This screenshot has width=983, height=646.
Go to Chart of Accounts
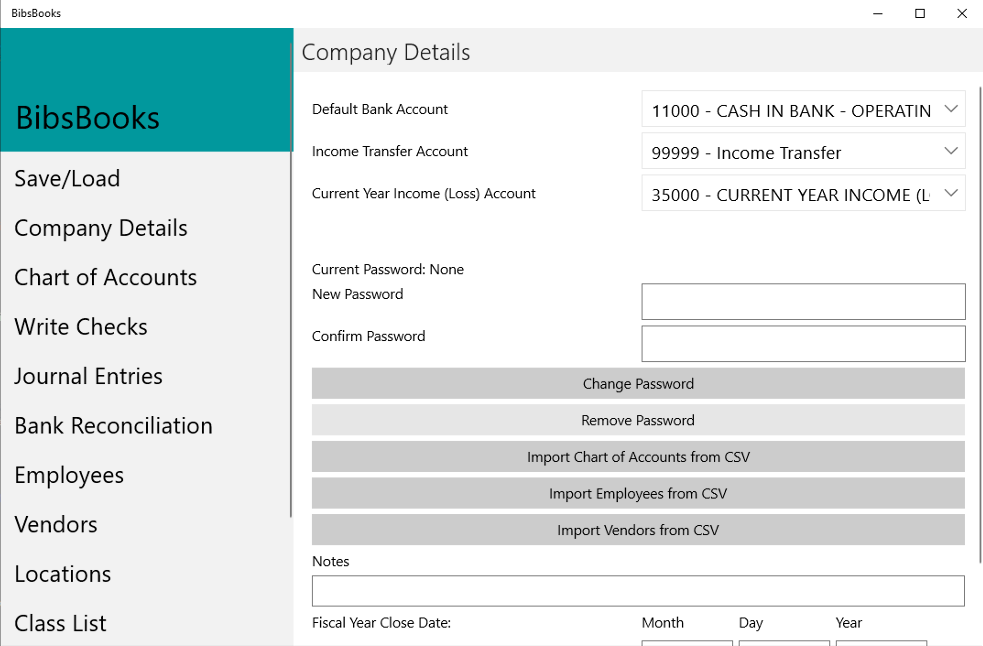pos(105,278)
